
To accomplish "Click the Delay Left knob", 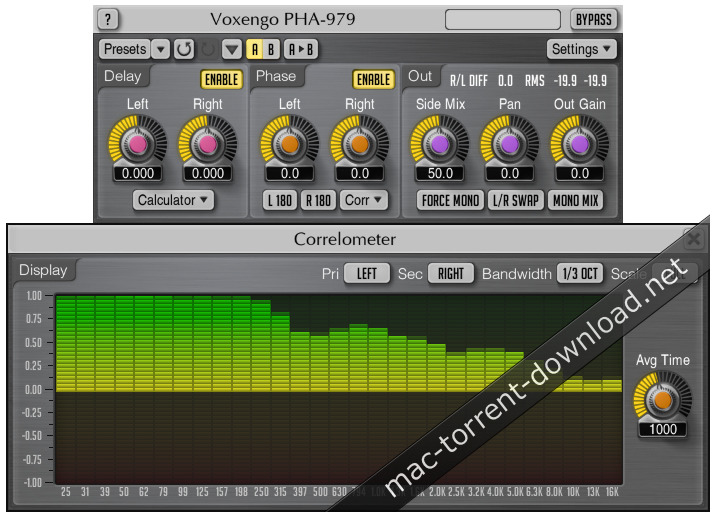I will pyautogui.click(x=137, y=144).
